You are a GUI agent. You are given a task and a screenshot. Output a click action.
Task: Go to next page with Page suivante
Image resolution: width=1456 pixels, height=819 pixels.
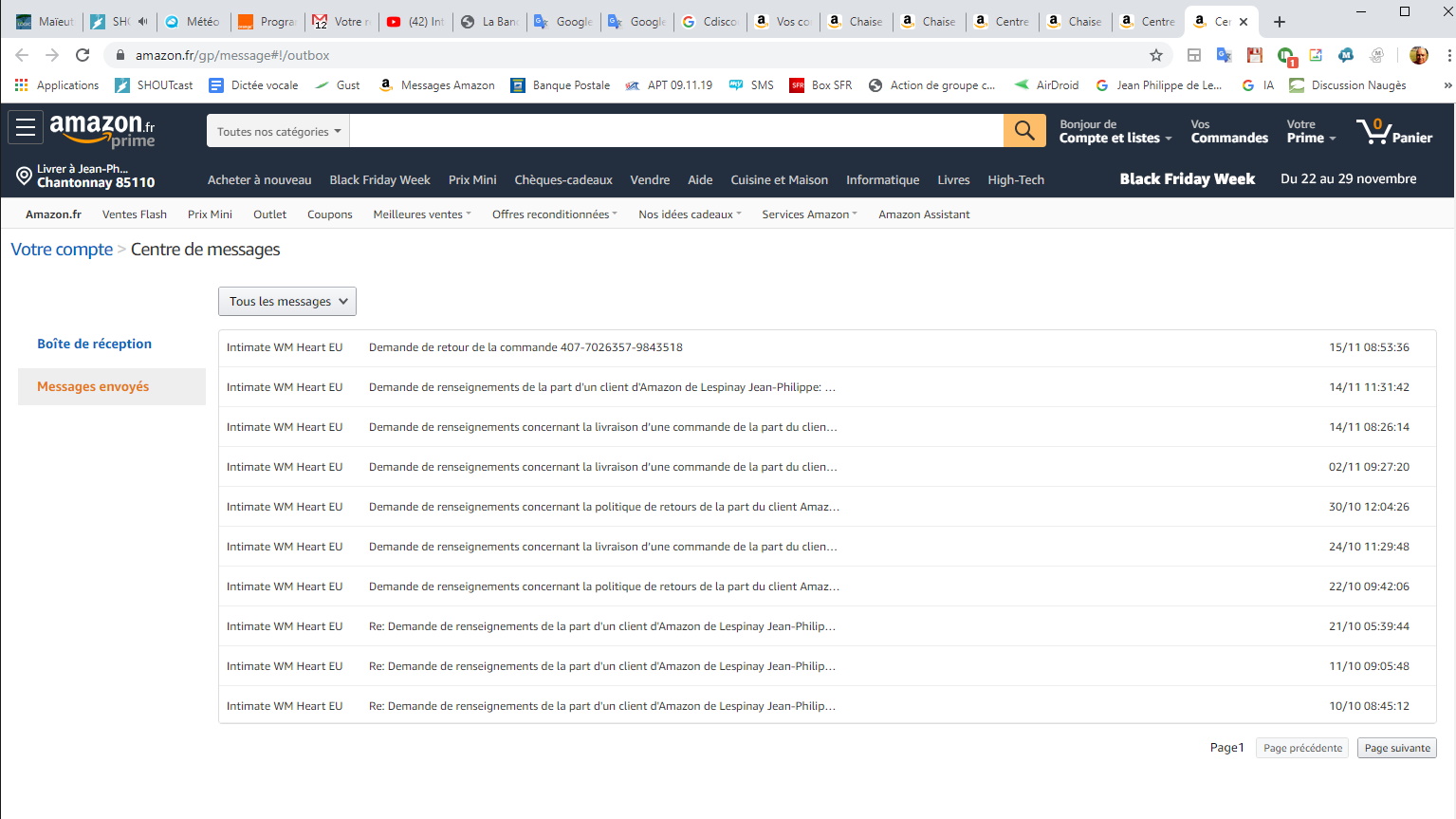(1396, 748)
